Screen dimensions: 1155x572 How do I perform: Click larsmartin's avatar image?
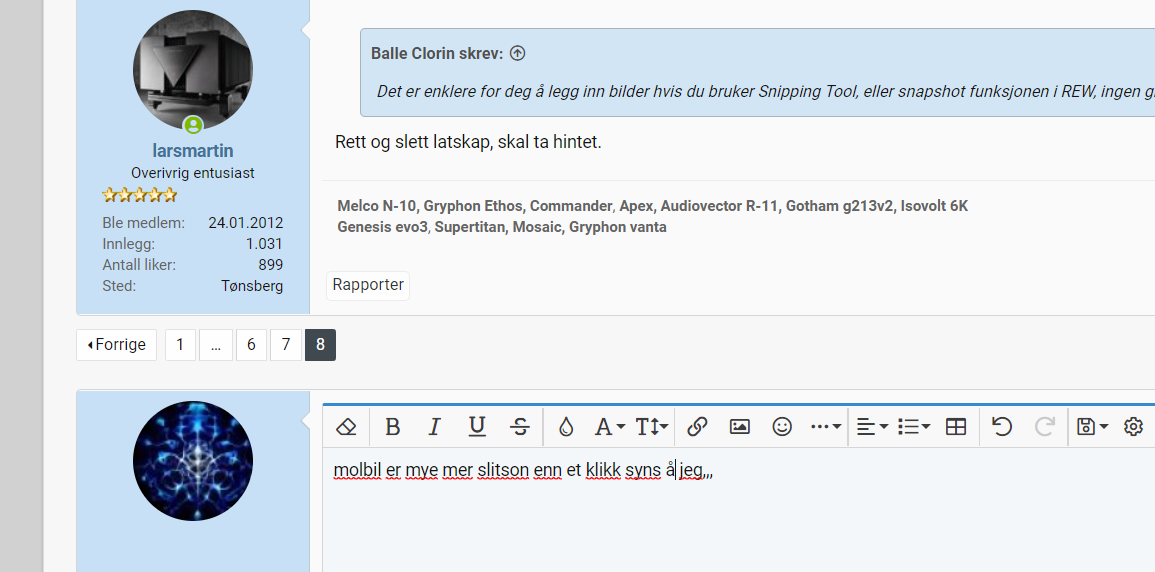coord(193,71)
